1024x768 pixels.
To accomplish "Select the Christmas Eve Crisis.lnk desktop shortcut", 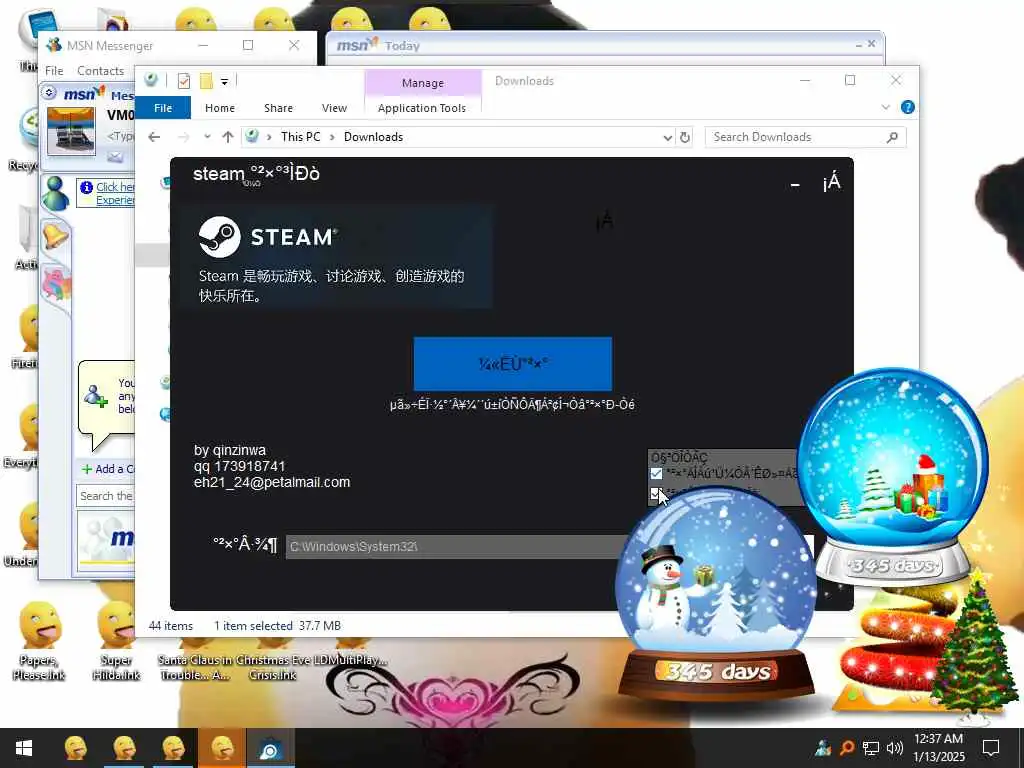I will [272, 660].
